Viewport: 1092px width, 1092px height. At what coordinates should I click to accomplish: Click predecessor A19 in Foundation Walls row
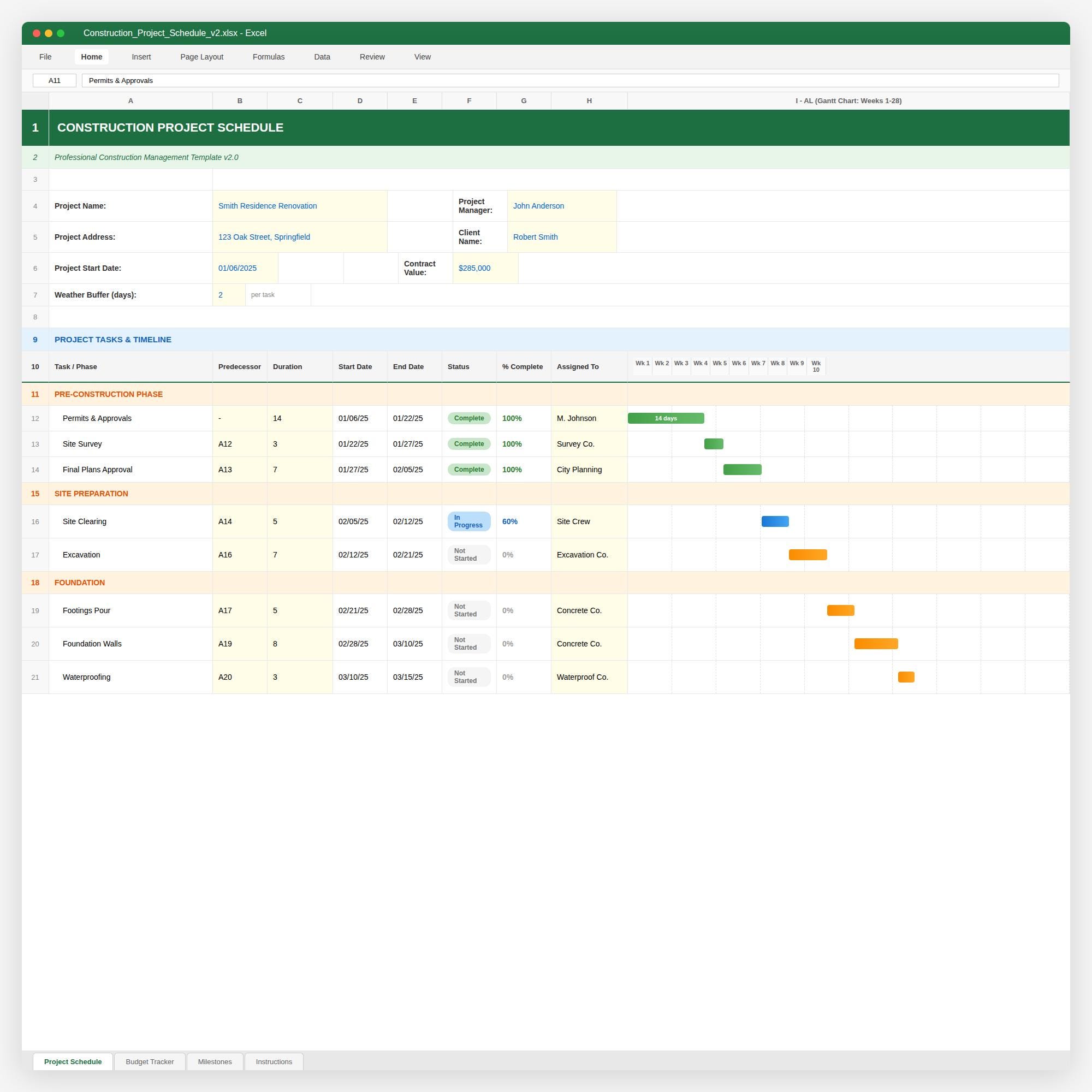[x=240, y=644]
